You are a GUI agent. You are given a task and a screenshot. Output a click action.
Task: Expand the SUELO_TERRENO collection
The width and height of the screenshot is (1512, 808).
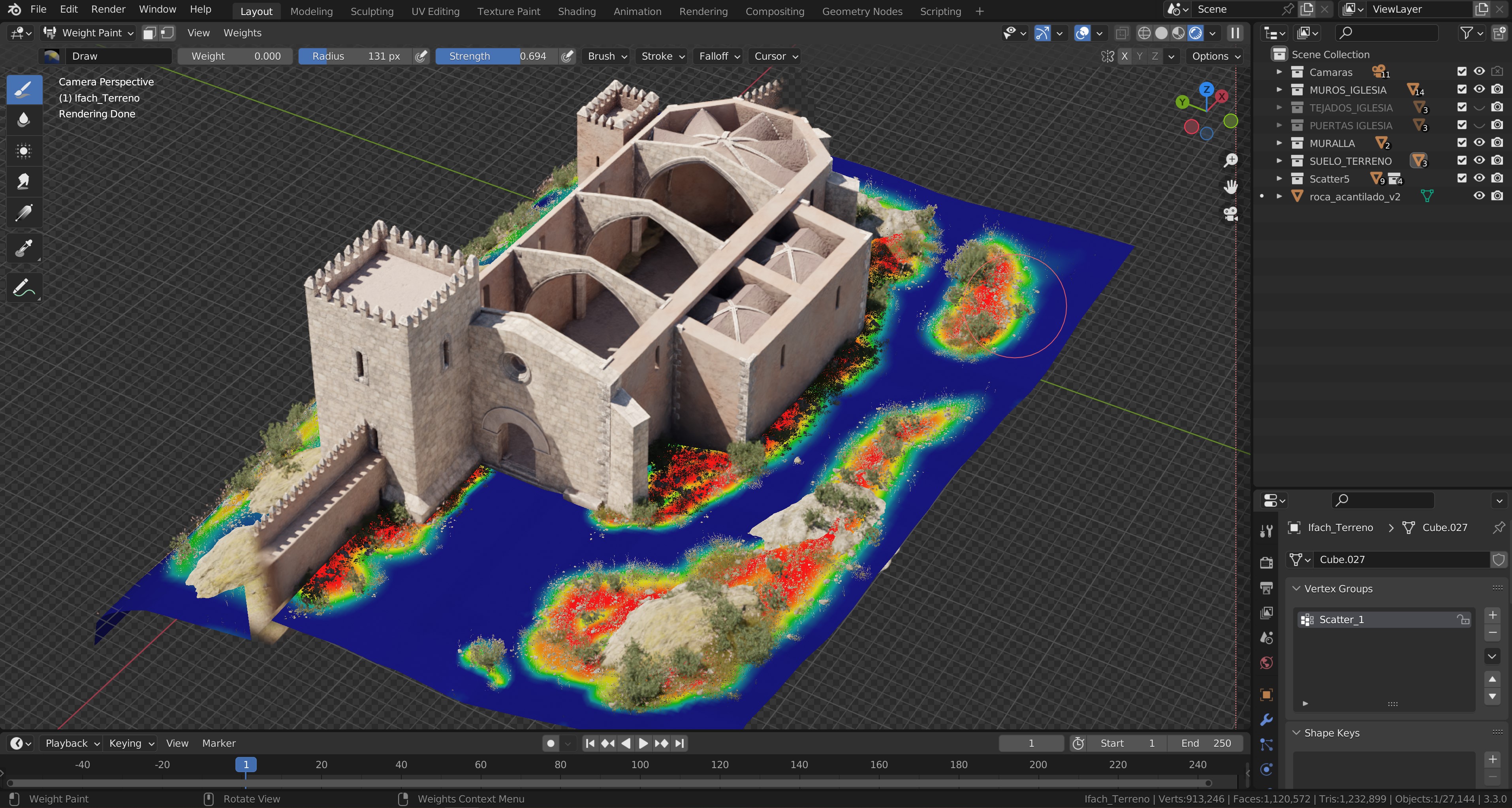(1279, 161)
